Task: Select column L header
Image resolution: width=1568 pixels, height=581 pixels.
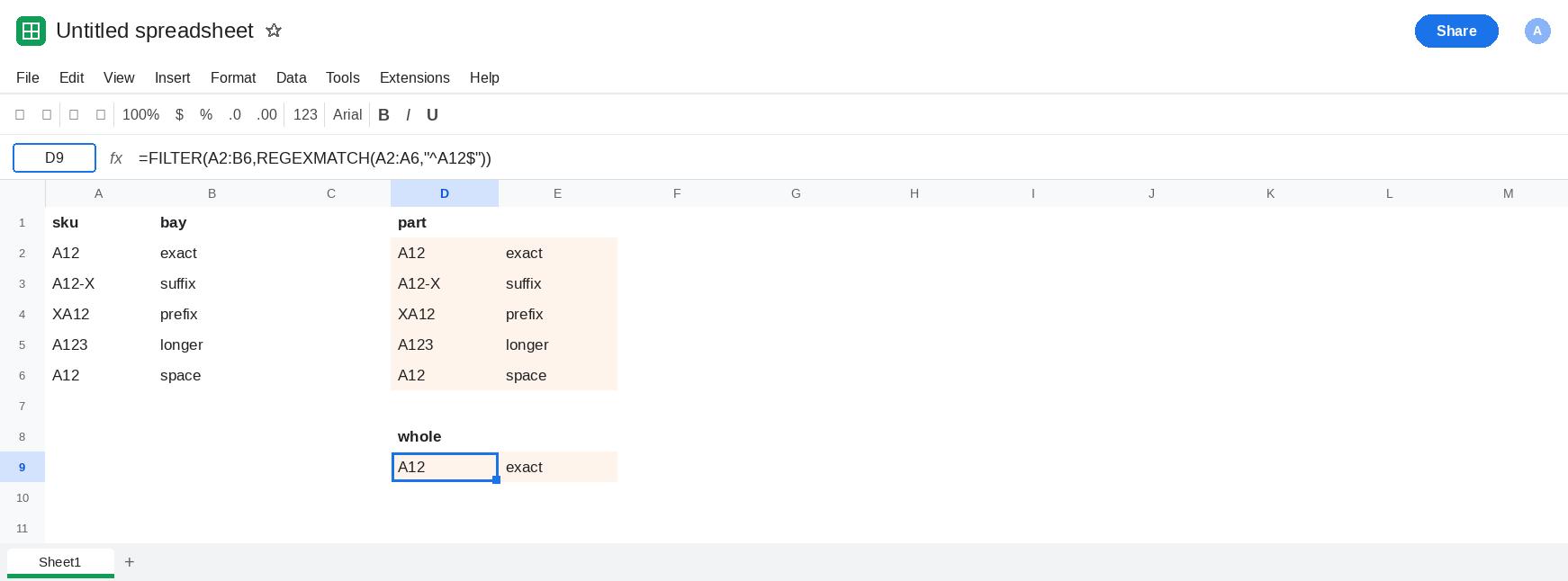Action: point(1390,193)
